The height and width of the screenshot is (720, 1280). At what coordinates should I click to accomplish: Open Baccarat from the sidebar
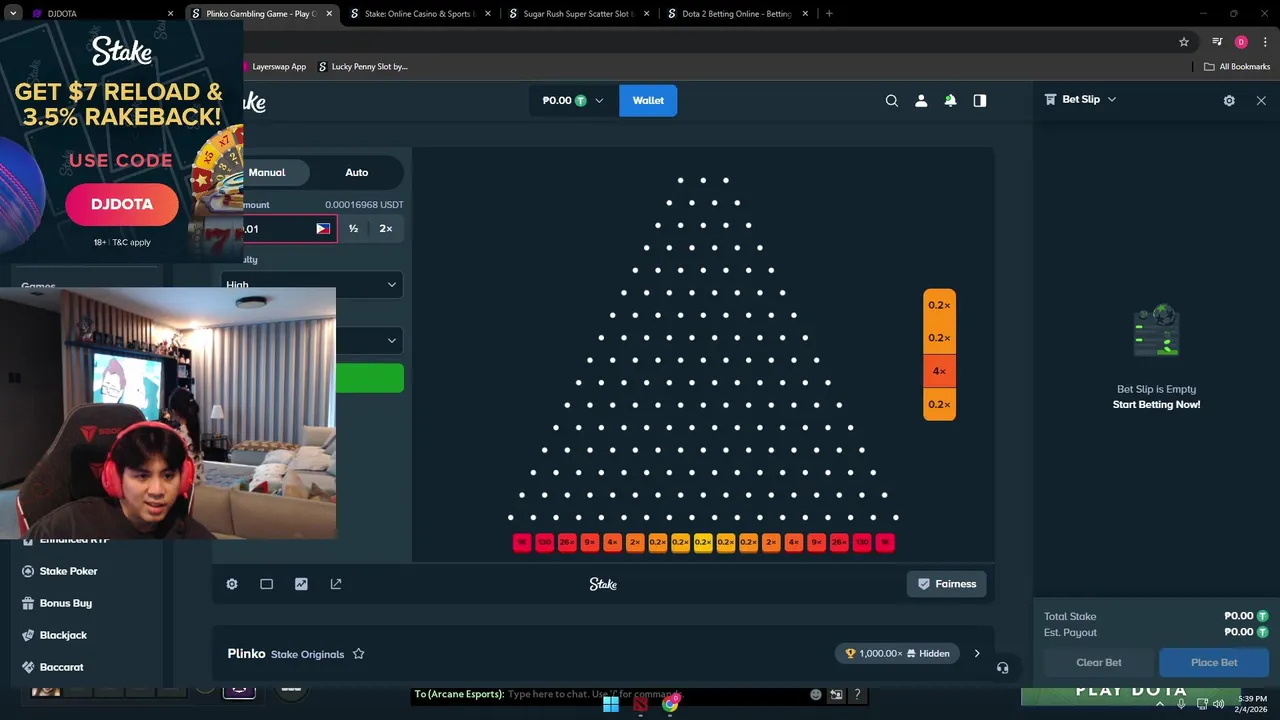coord(61,667)
